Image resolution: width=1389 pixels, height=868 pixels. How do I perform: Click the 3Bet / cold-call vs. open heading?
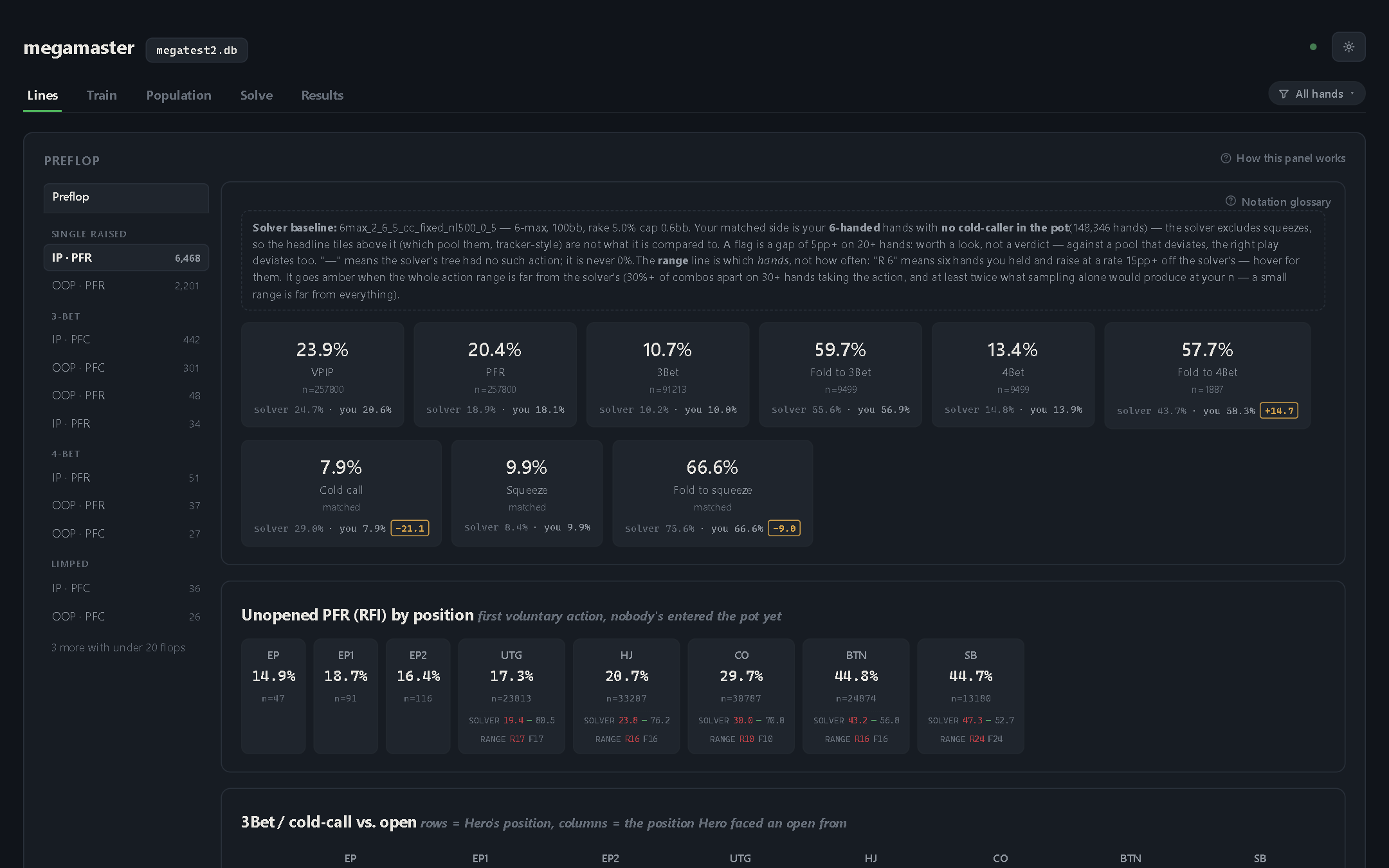[329, 822]
